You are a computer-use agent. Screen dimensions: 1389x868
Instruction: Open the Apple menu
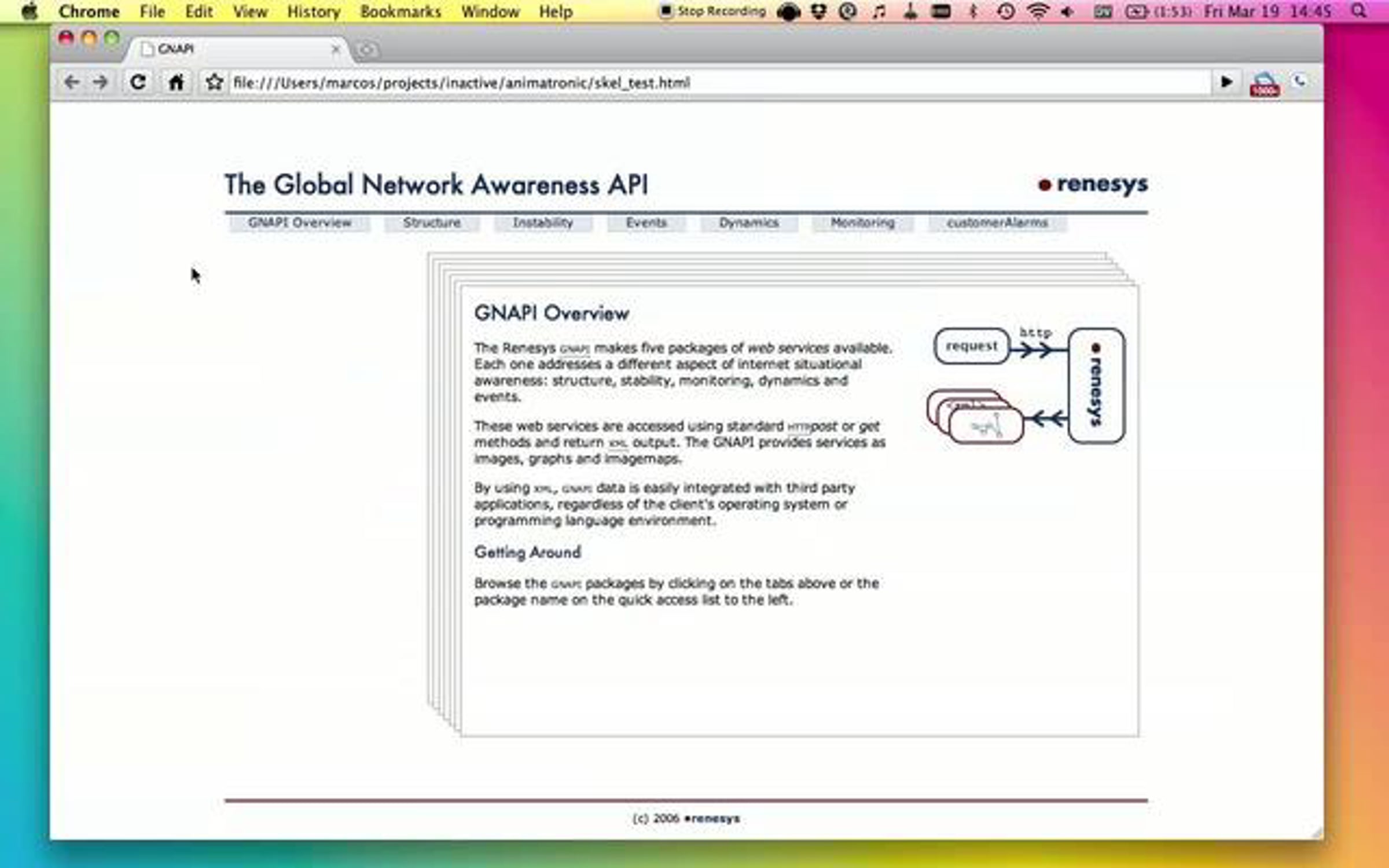(x=29, y=11)
